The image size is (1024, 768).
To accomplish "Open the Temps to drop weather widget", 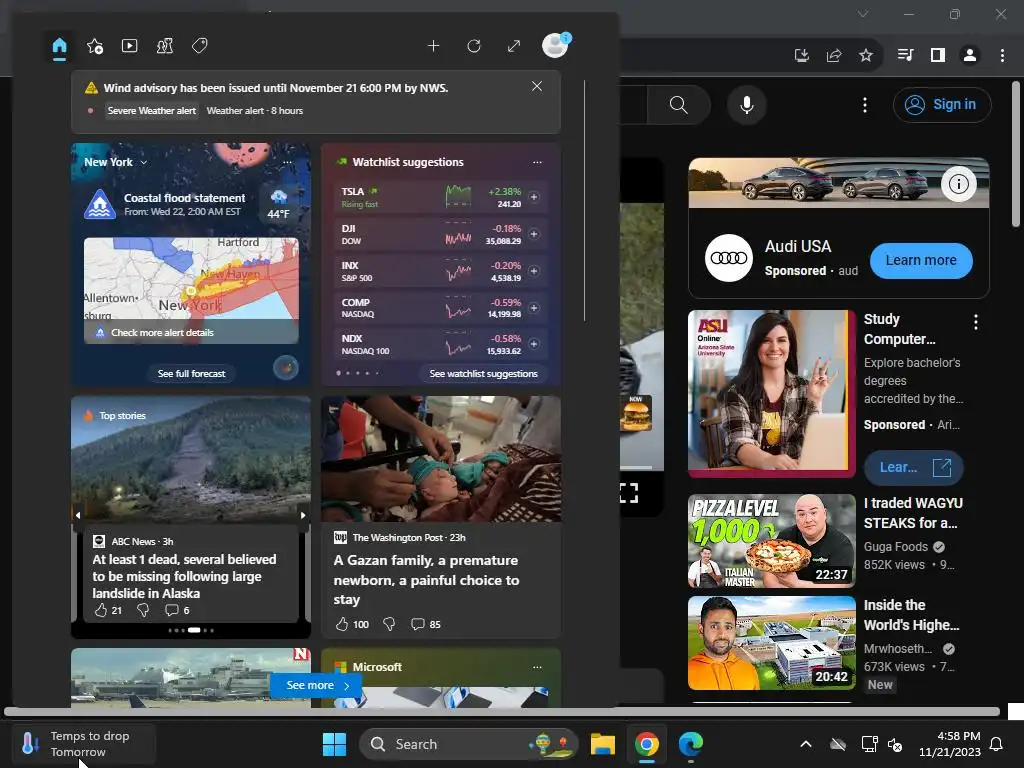I will (x=84, y=744).
